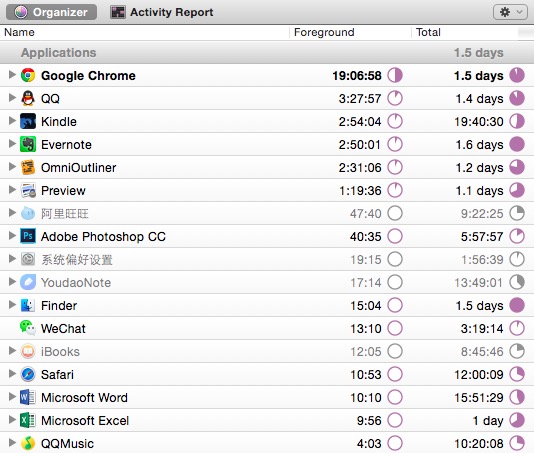Expand the Microsoft Word entry

pos(12,396)
